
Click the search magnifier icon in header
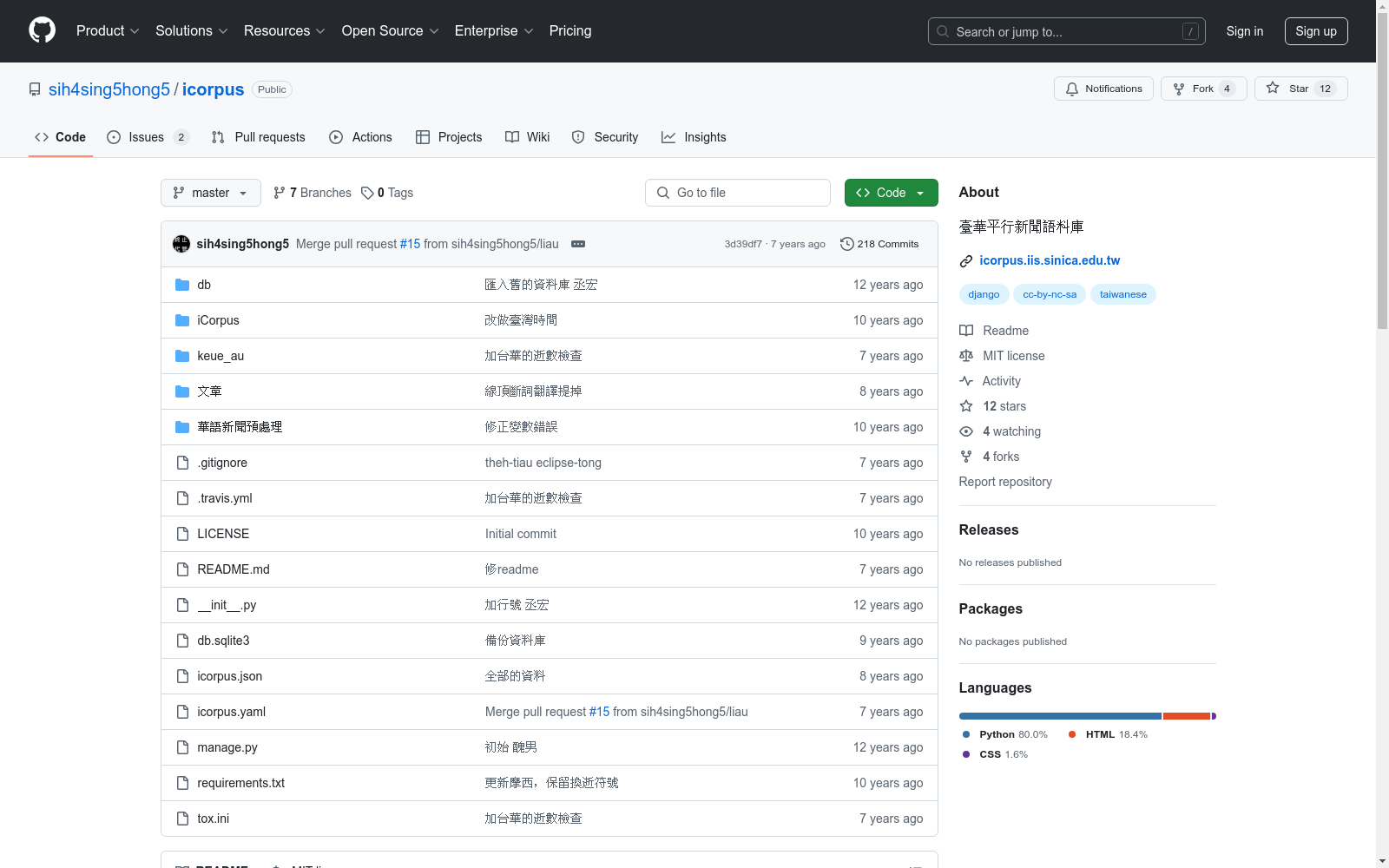943,31
